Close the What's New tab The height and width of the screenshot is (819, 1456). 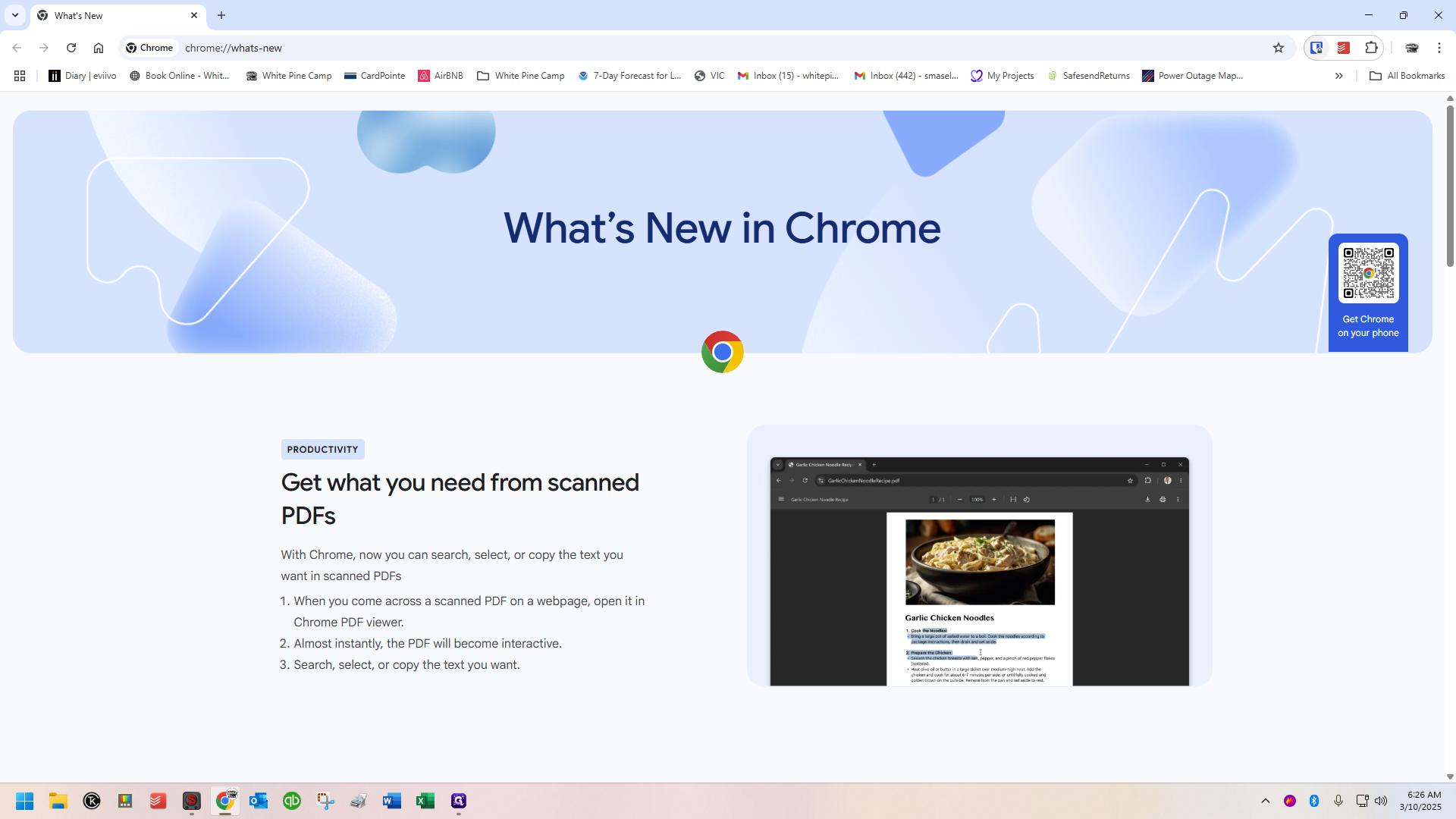tap(194, 15)
